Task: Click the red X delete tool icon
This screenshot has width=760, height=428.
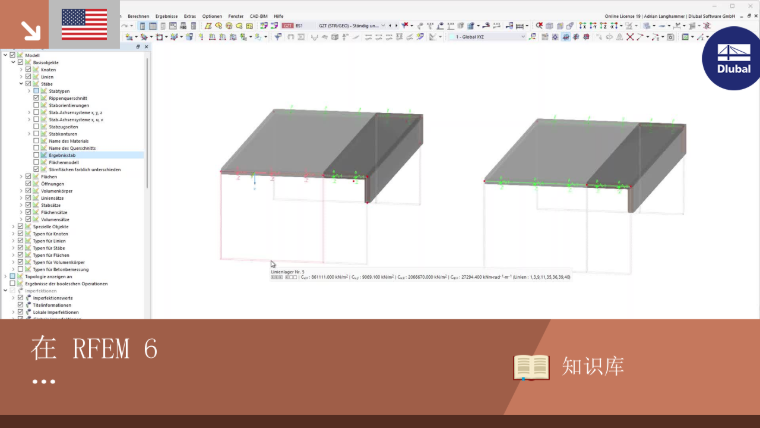Action: pos(630,37)
